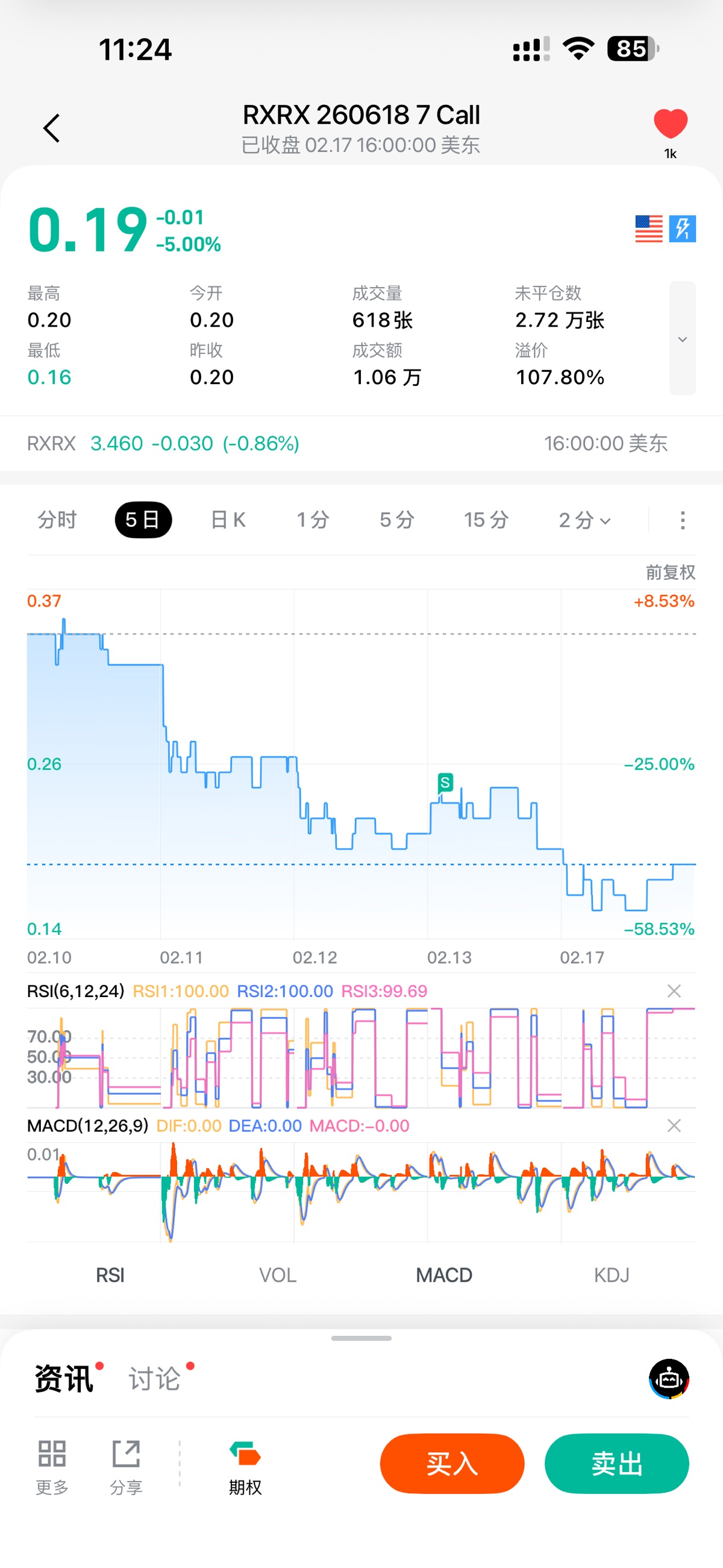The height and width of the screenshot is (1568, 723).
Task: Open the AI robot assistant icon
Action: click(669, 1379)
